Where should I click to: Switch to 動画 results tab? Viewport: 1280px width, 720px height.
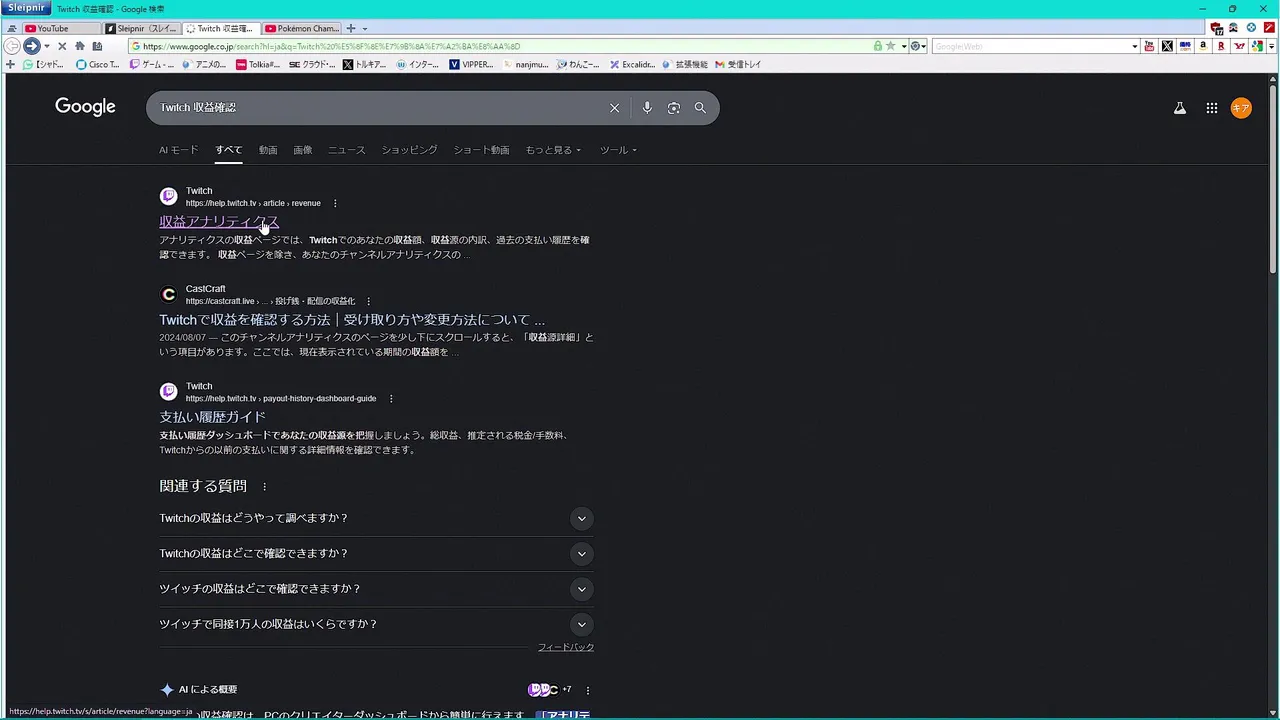(x=268, y=150)
